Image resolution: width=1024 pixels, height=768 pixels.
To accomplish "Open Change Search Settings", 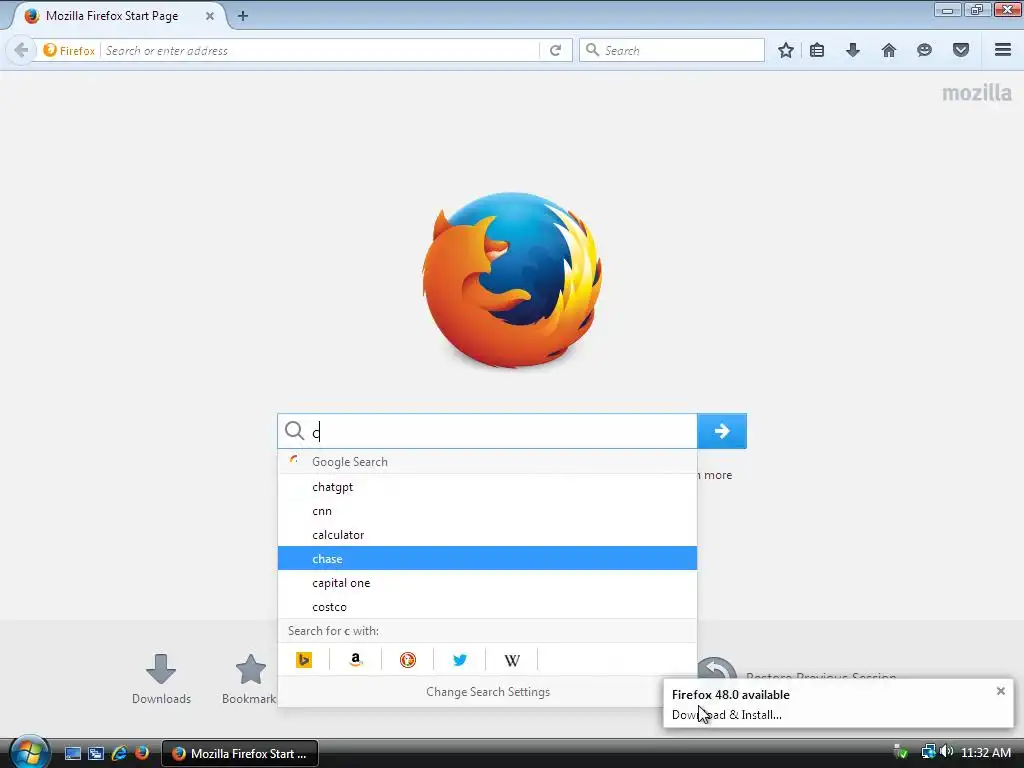I will click(x=487, y=692).
